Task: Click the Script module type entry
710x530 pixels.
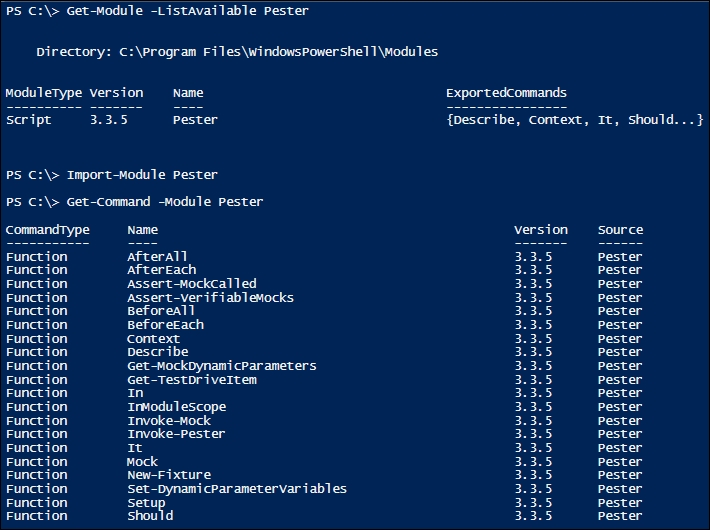Action: tap(29, 120)
